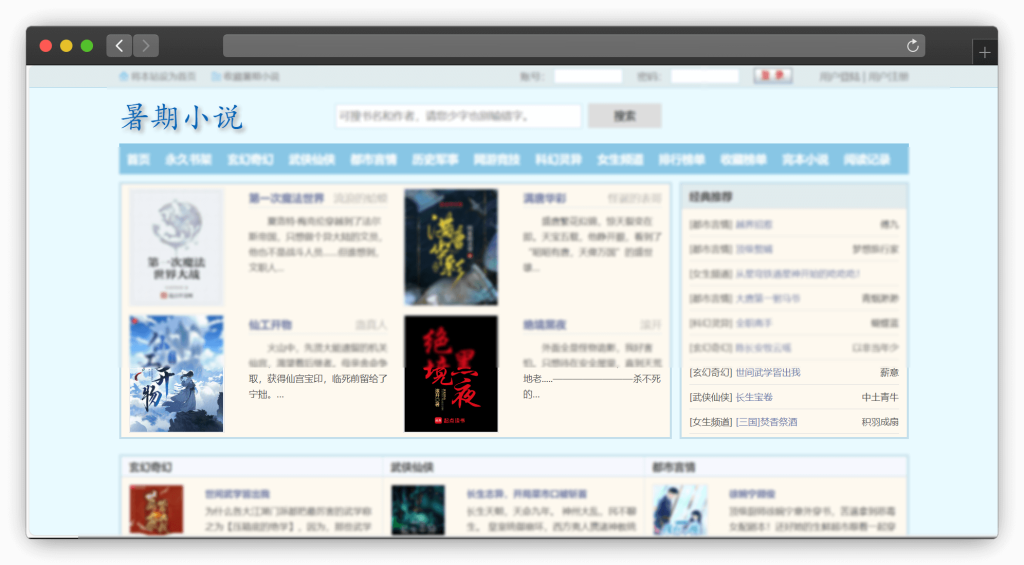Click the red login button

click(773, 76)
